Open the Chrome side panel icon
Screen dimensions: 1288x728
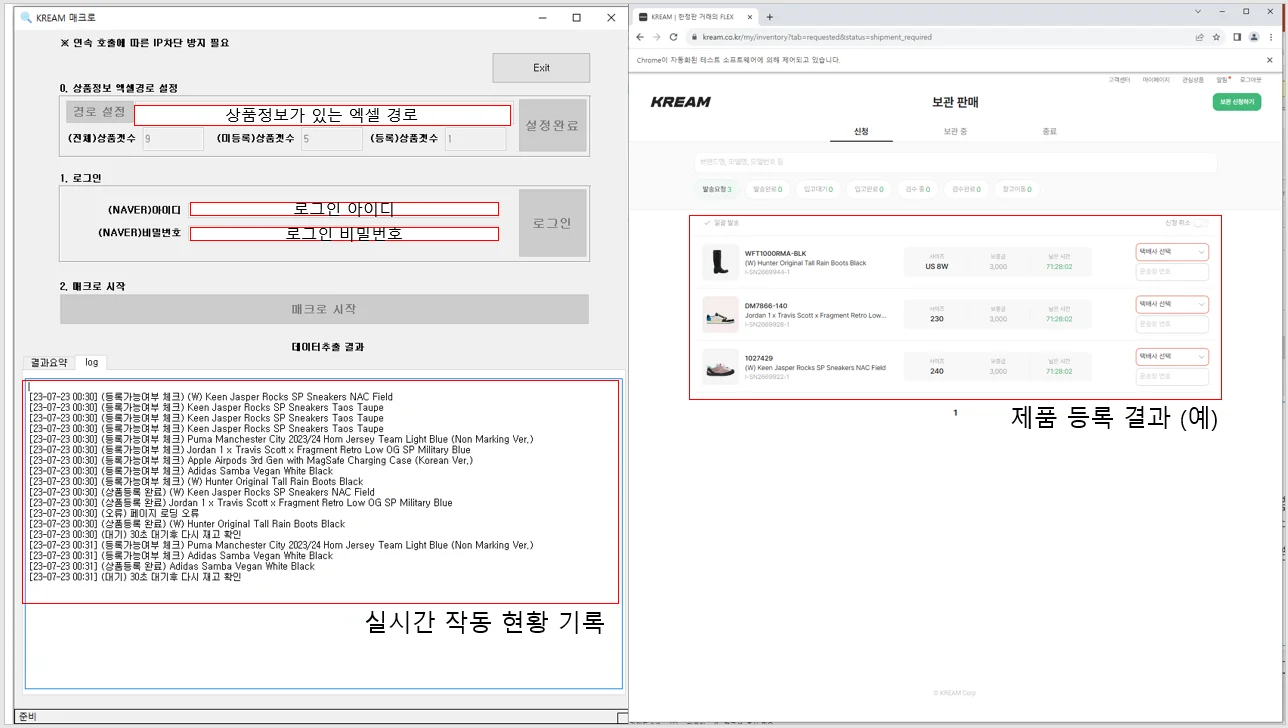1237,37
